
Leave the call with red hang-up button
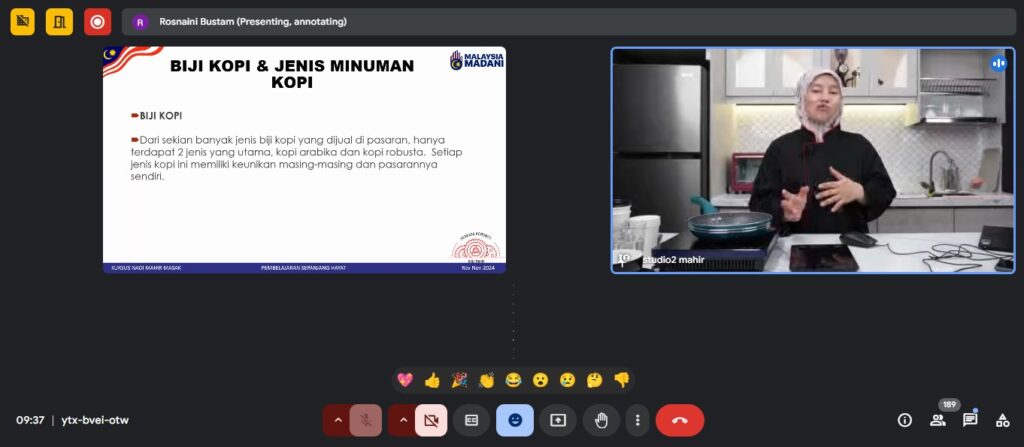680,421
